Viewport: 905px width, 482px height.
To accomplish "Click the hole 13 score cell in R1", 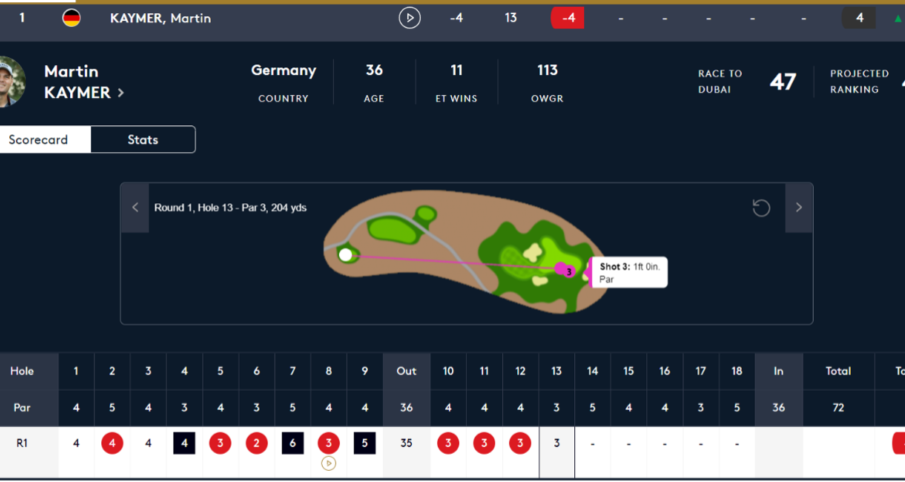I will [556, 442].
